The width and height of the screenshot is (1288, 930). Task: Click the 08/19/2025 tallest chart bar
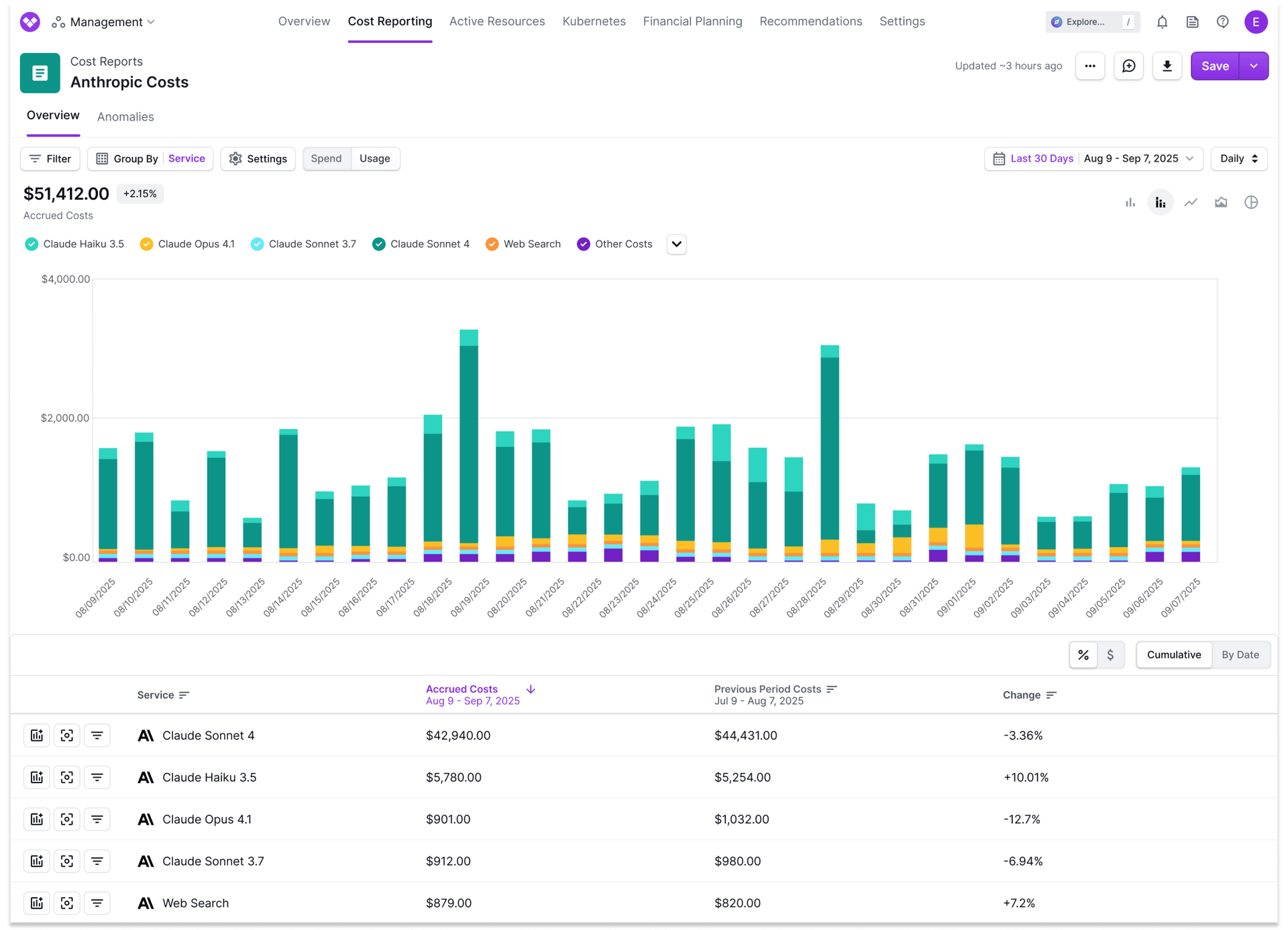[x=469, y=443]
